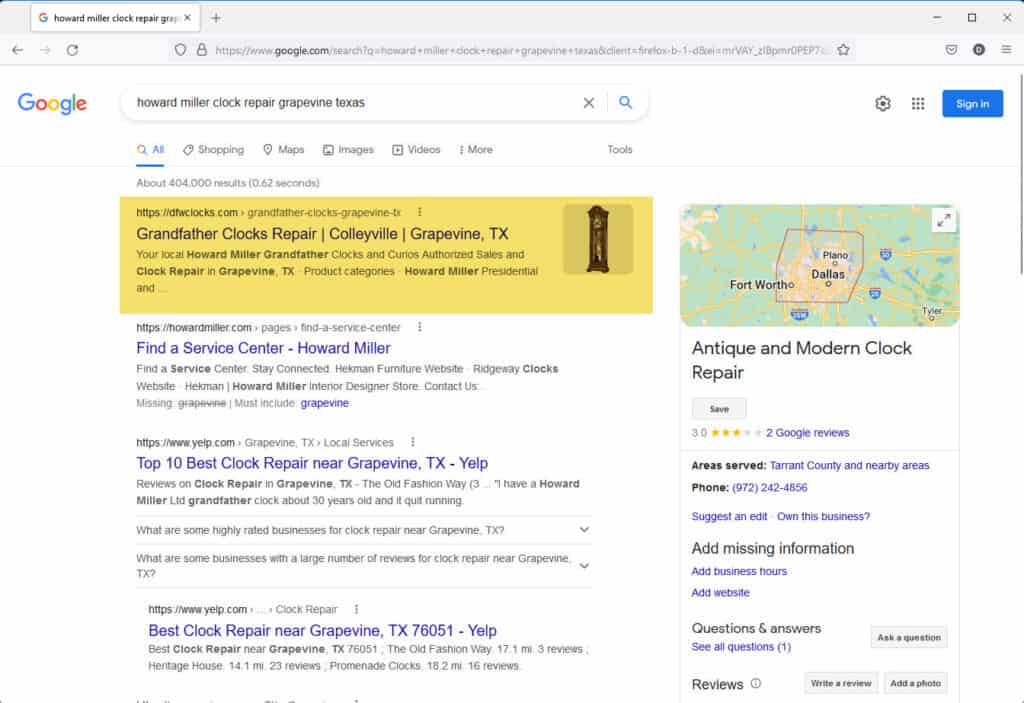Switch to the Videos tab
The image size is (1024, 703).
pyautogui.click(x=417, y=150)
